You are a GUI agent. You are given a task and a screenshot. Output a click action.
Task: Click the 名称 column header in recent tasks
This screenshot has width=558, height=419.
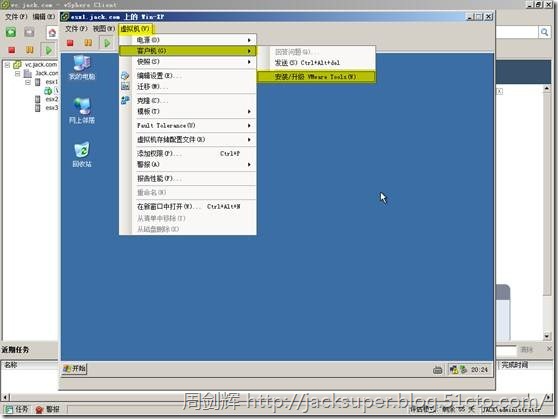11,365
